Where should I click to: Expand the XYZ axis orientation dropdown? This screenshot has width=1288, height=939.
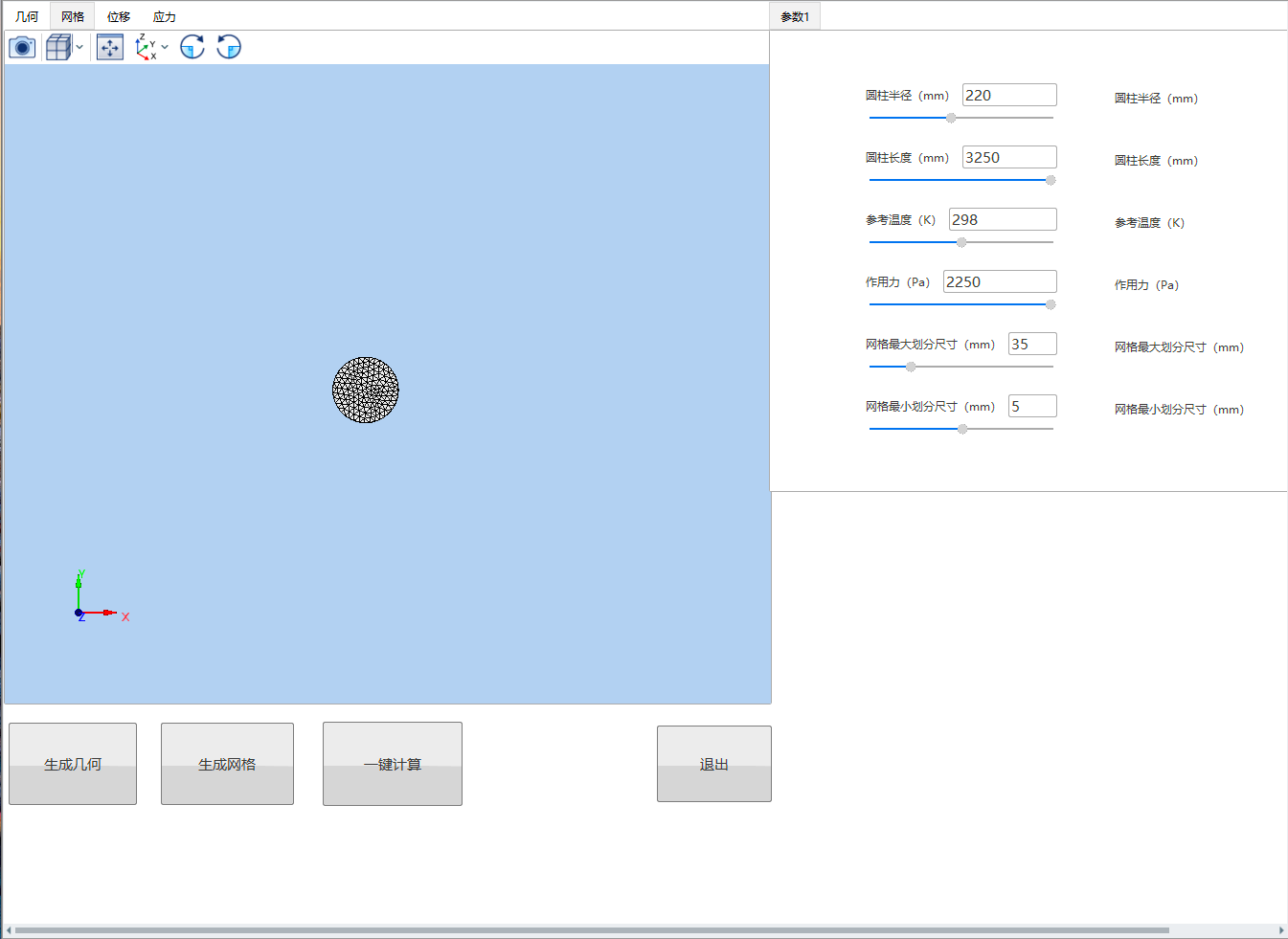click(165, 47)
